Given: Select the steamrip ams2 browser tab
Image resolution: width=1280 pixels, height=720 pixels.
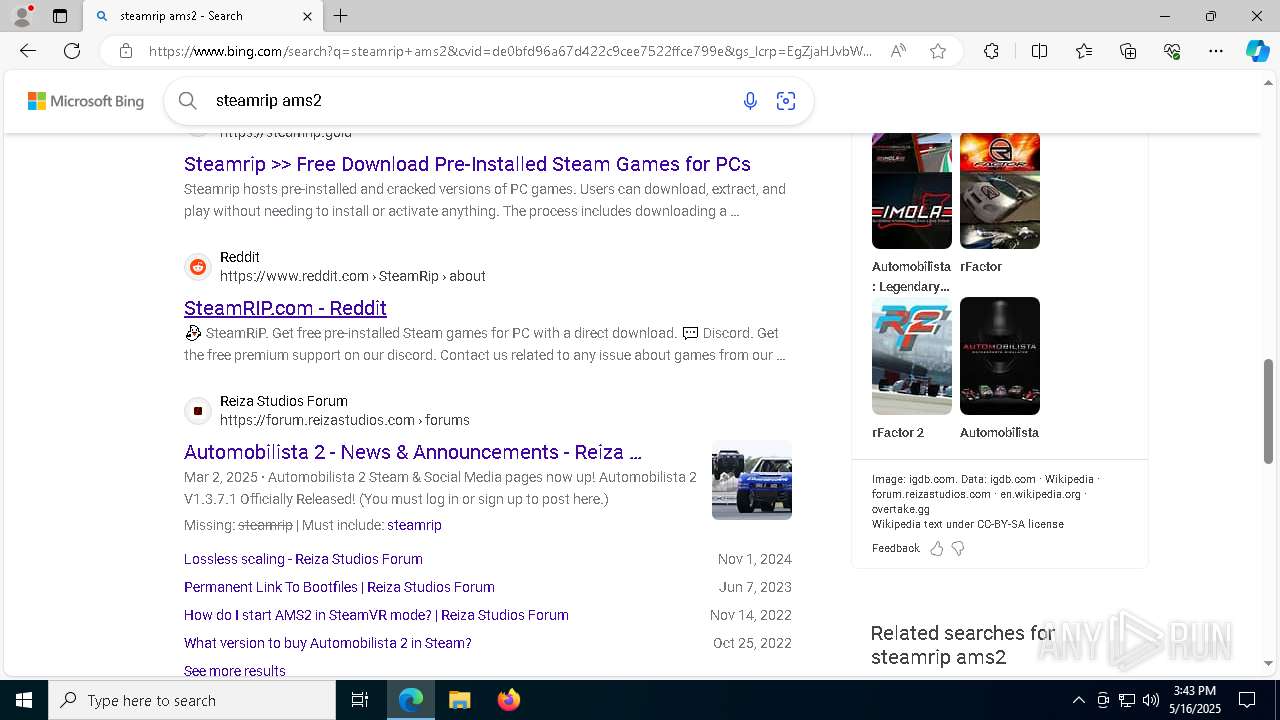Looking at the screenshot, I should [203, 16].
